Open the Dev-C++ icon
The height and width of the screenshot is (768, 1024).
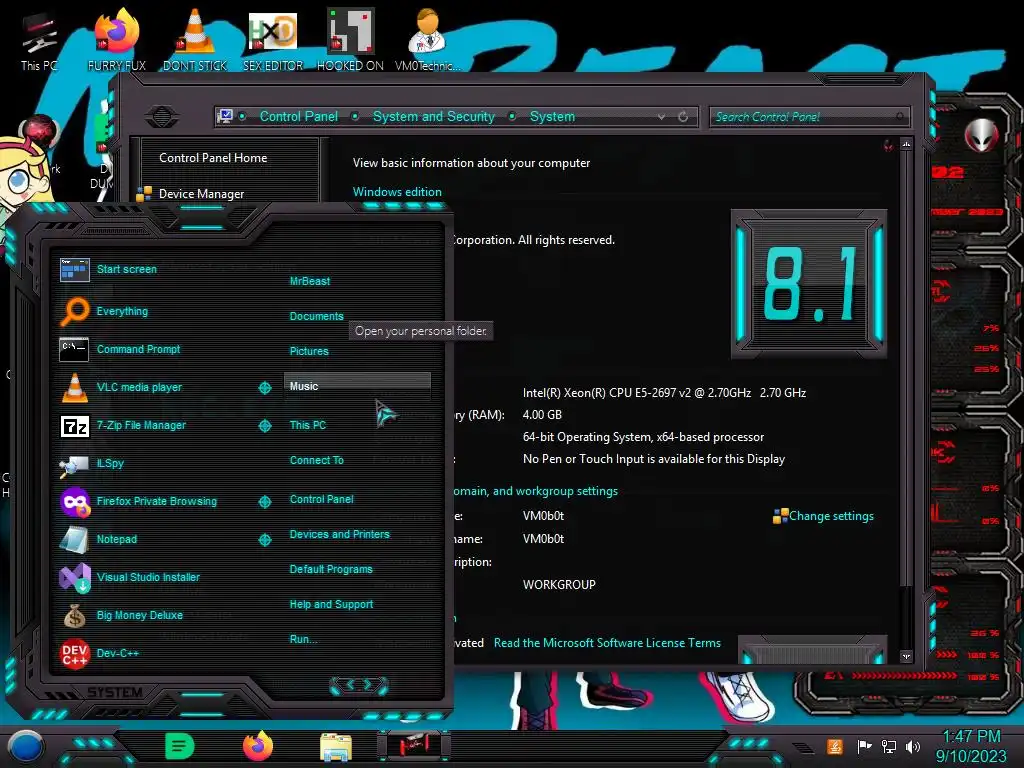tap(74, 653)
